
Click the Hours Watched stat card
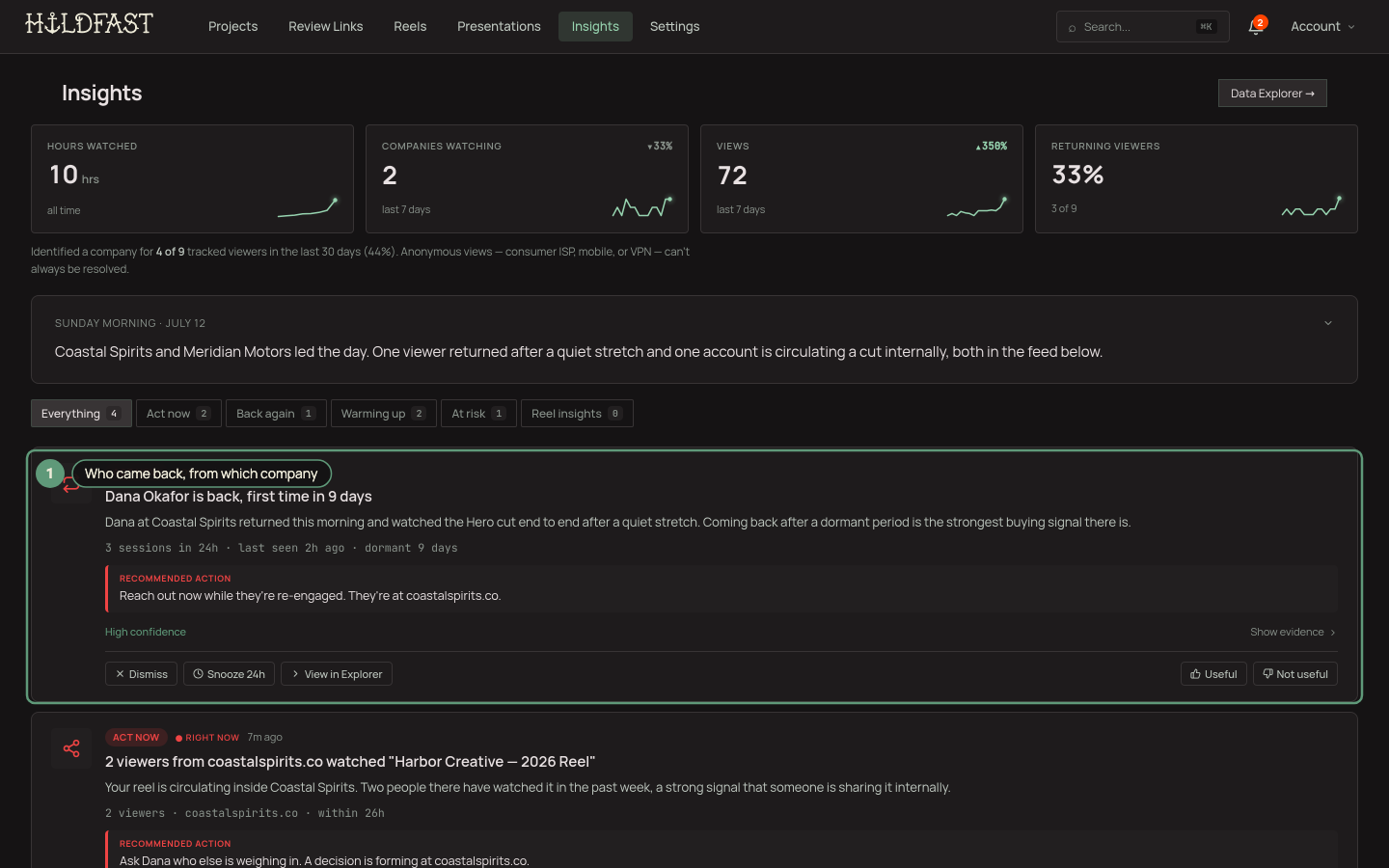pyautogui.click(x=192, y=178)
